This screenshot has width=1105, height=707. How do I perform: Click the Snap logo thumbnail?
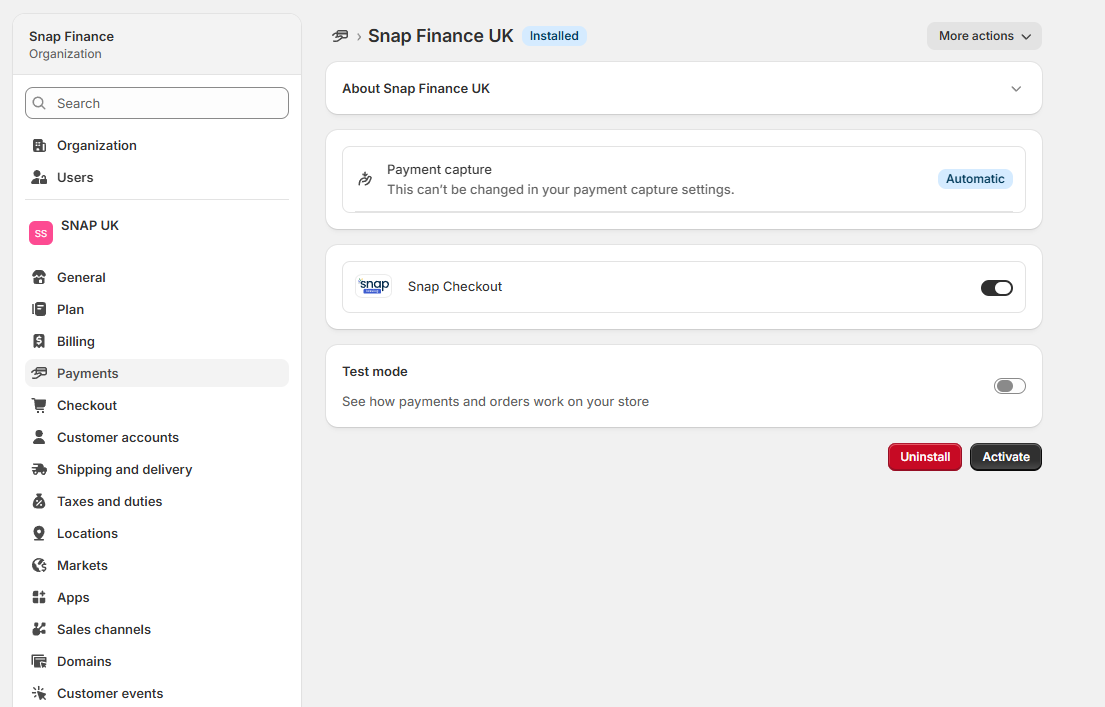[374, 287]
